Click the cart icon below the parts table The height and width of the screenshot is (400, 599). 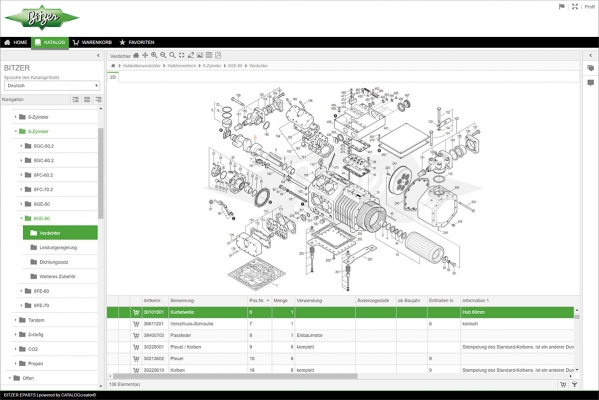(x=563, y=385)
